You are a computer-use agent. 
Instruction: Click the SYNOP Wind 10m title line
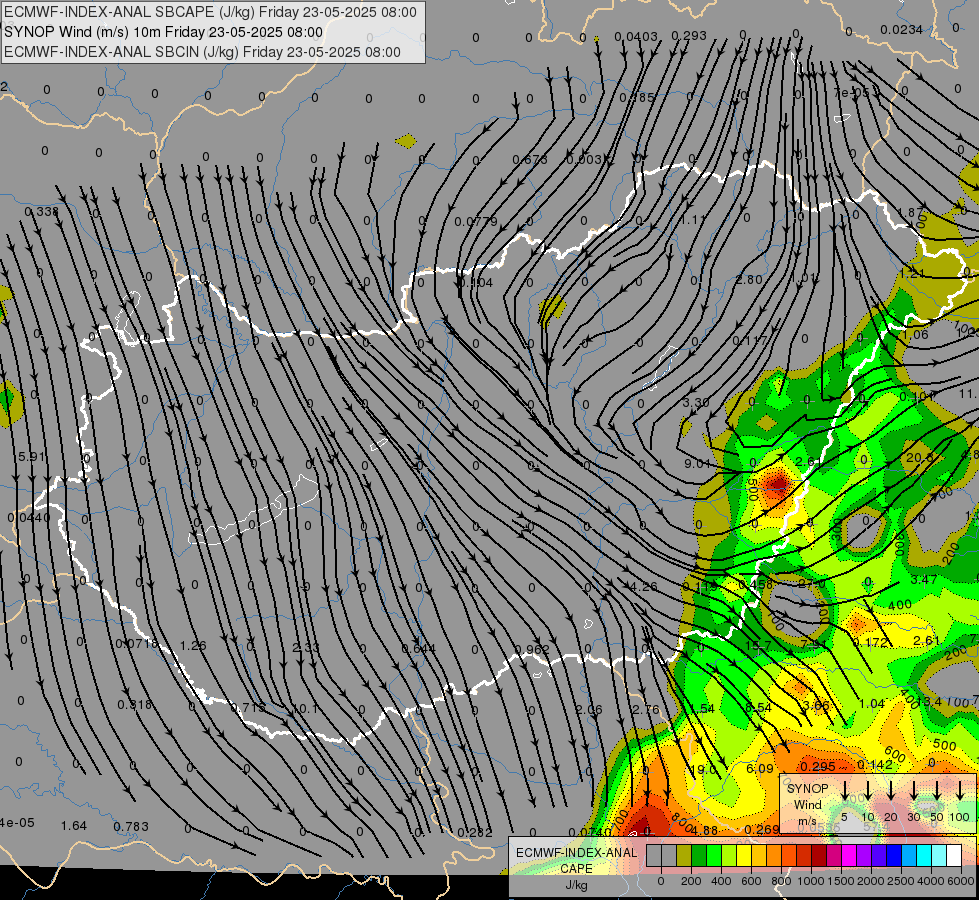[x=164, y=32]
